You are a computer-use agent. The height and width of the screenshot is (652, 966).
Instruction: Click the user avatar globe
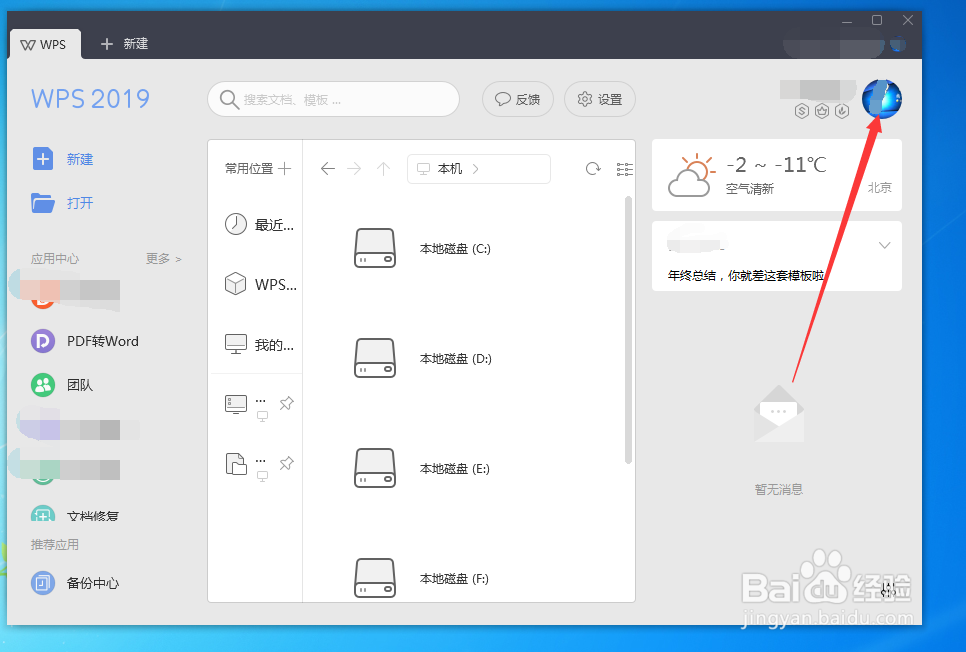[x=881, y=98]
